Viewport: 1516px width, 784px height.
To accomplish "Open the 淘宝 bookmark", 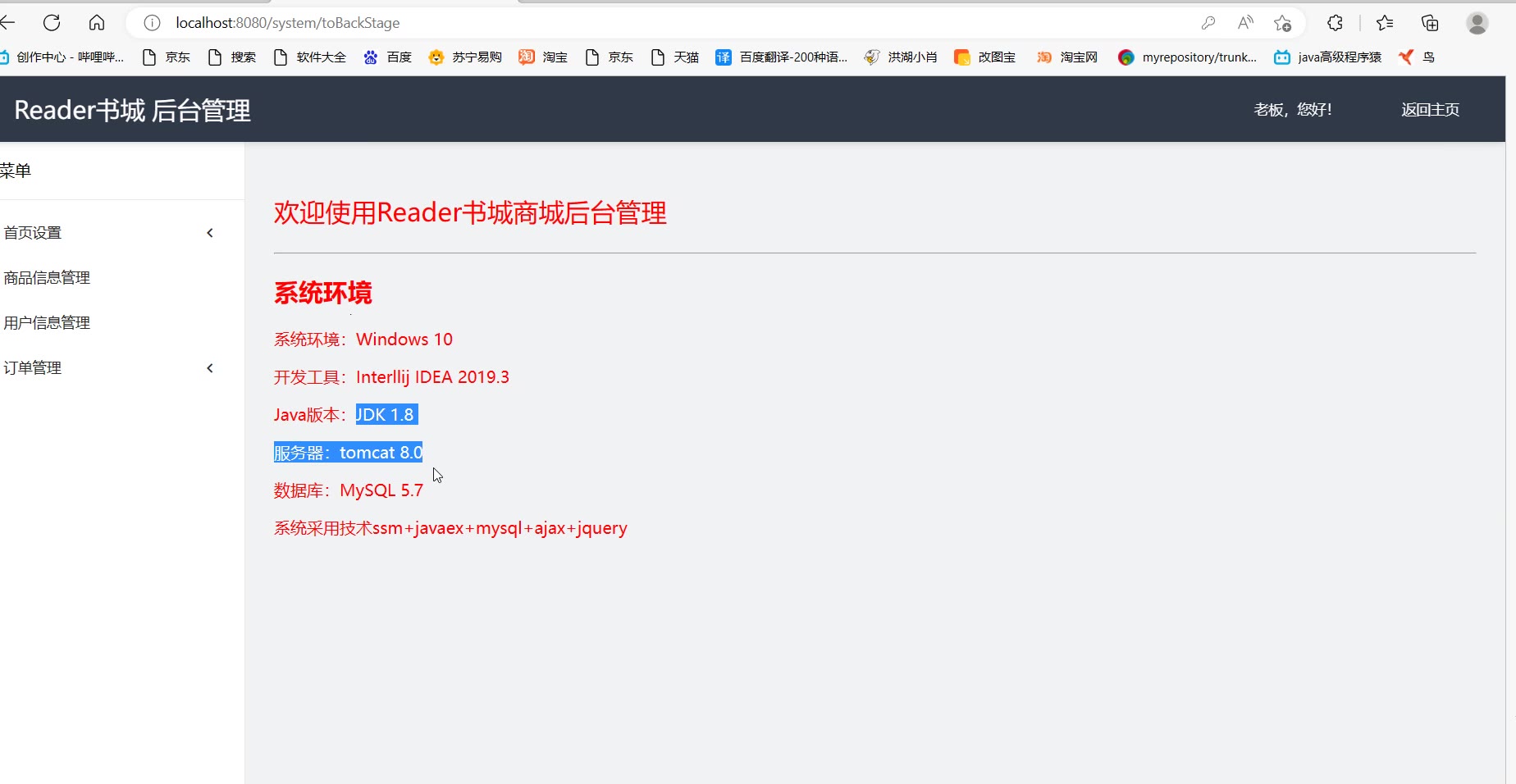I will [544, 57].
